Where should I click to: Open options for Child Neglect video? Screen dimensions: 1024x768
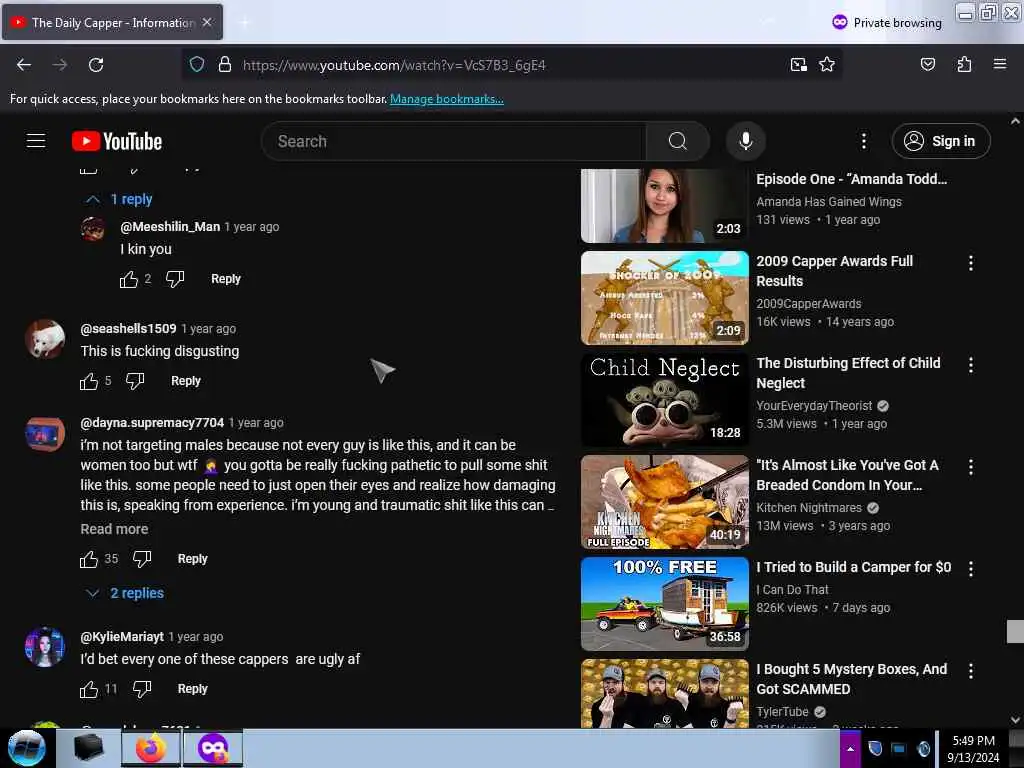(x=970, y=365)
